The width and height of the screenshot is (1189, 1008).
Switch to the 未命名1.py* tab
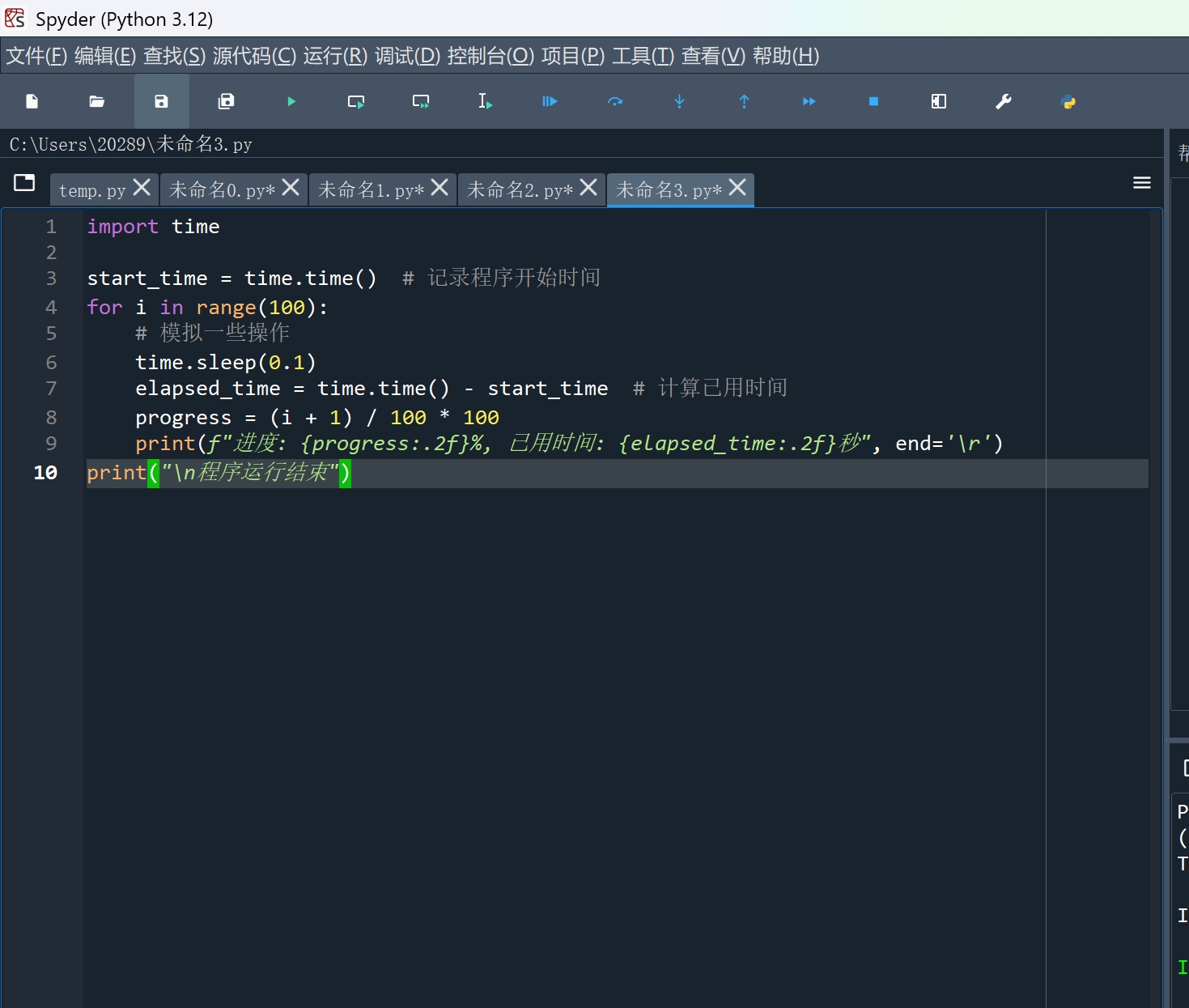coord(371,190)
